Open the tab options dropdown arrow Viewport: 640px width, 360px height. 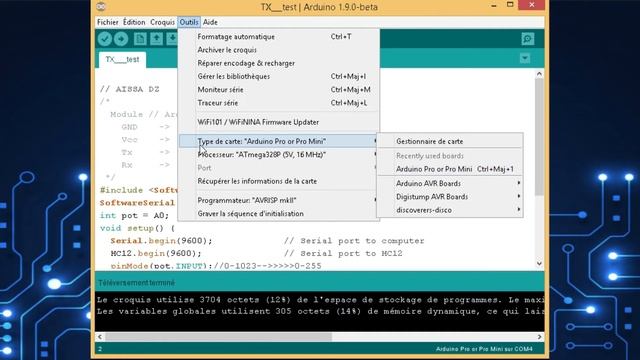click(525, 58)
